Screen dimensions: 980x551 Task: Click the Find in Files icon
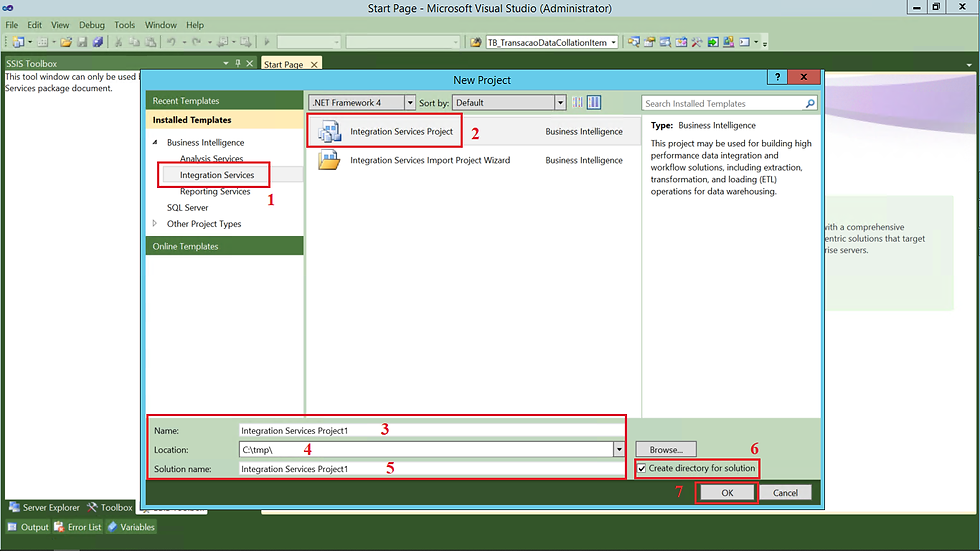(476, 42)
